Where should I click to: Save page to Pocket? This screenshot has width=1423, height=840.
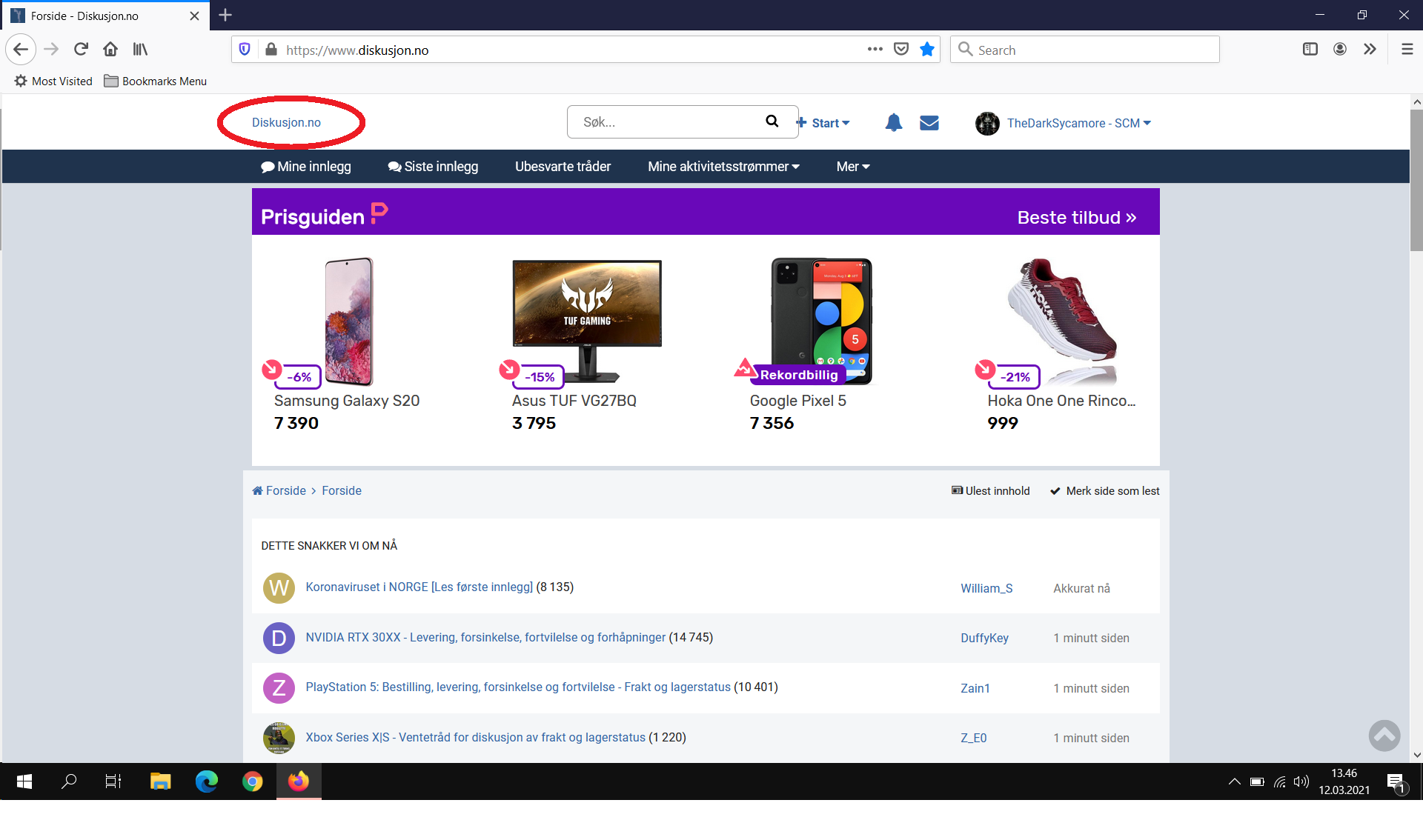click(901, 50)
